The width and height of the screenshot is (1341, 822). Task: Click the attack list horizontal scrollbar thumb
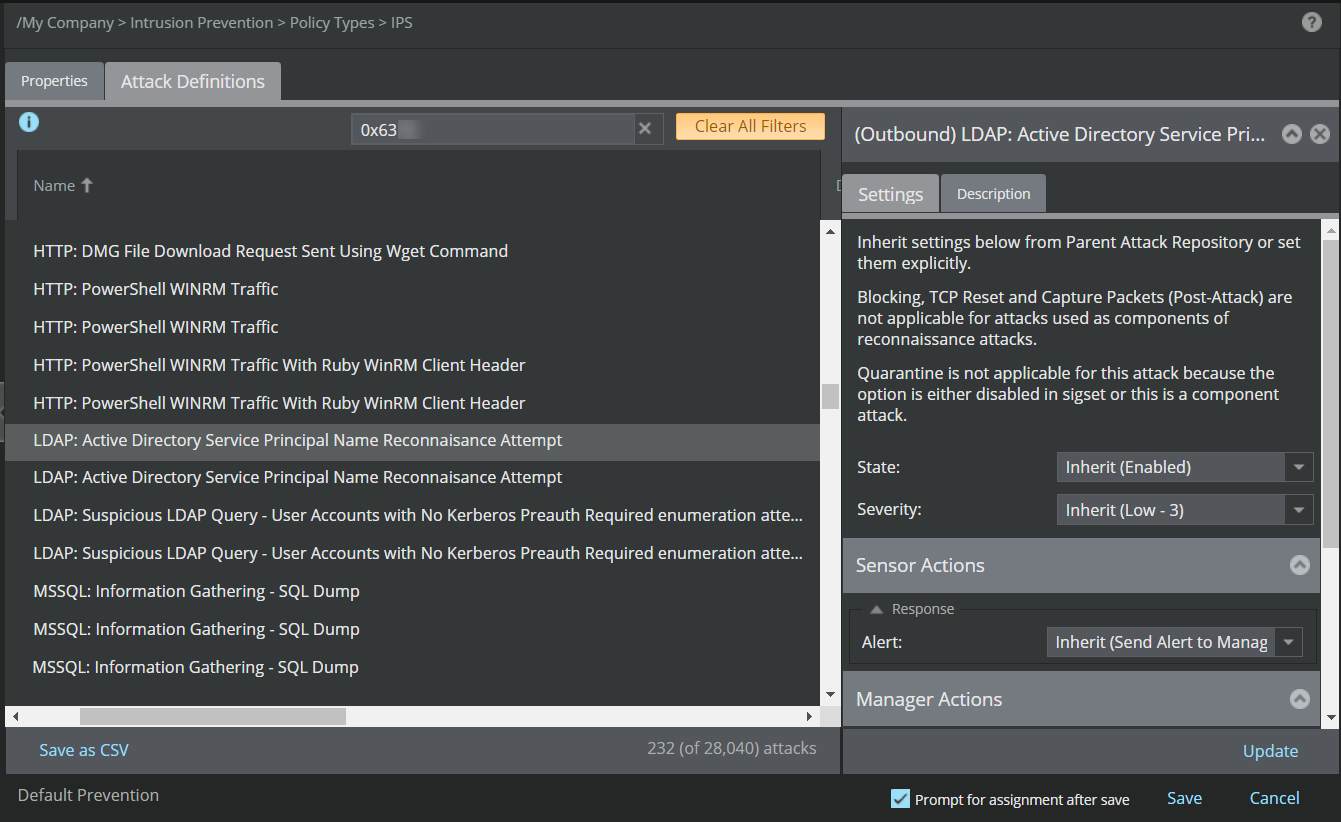coord(213,716)
